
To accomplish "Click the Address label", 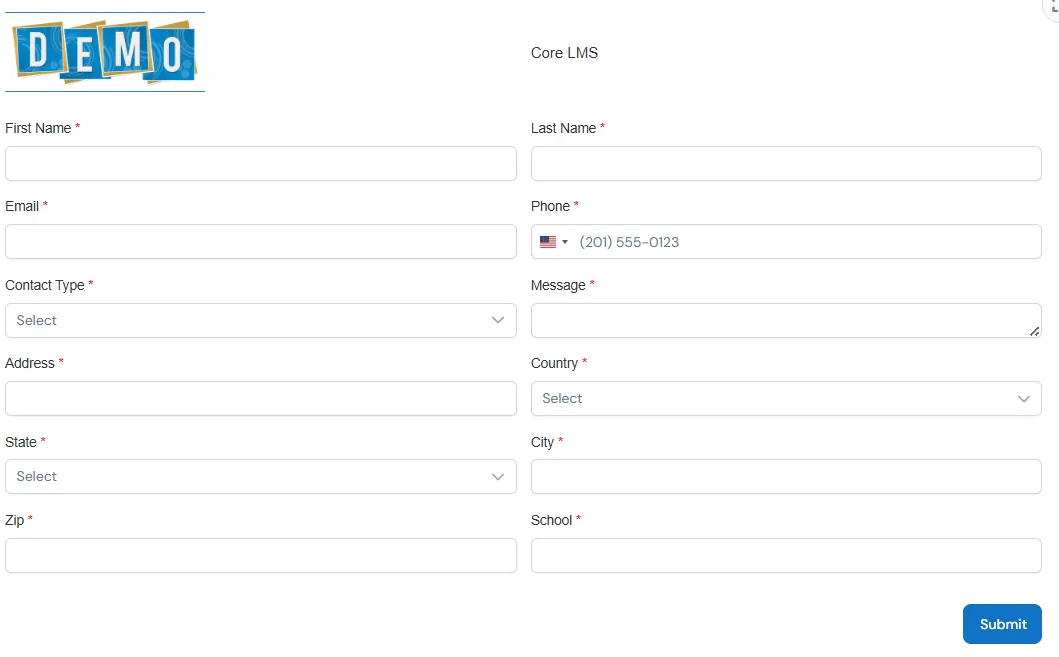I will 30,363.
